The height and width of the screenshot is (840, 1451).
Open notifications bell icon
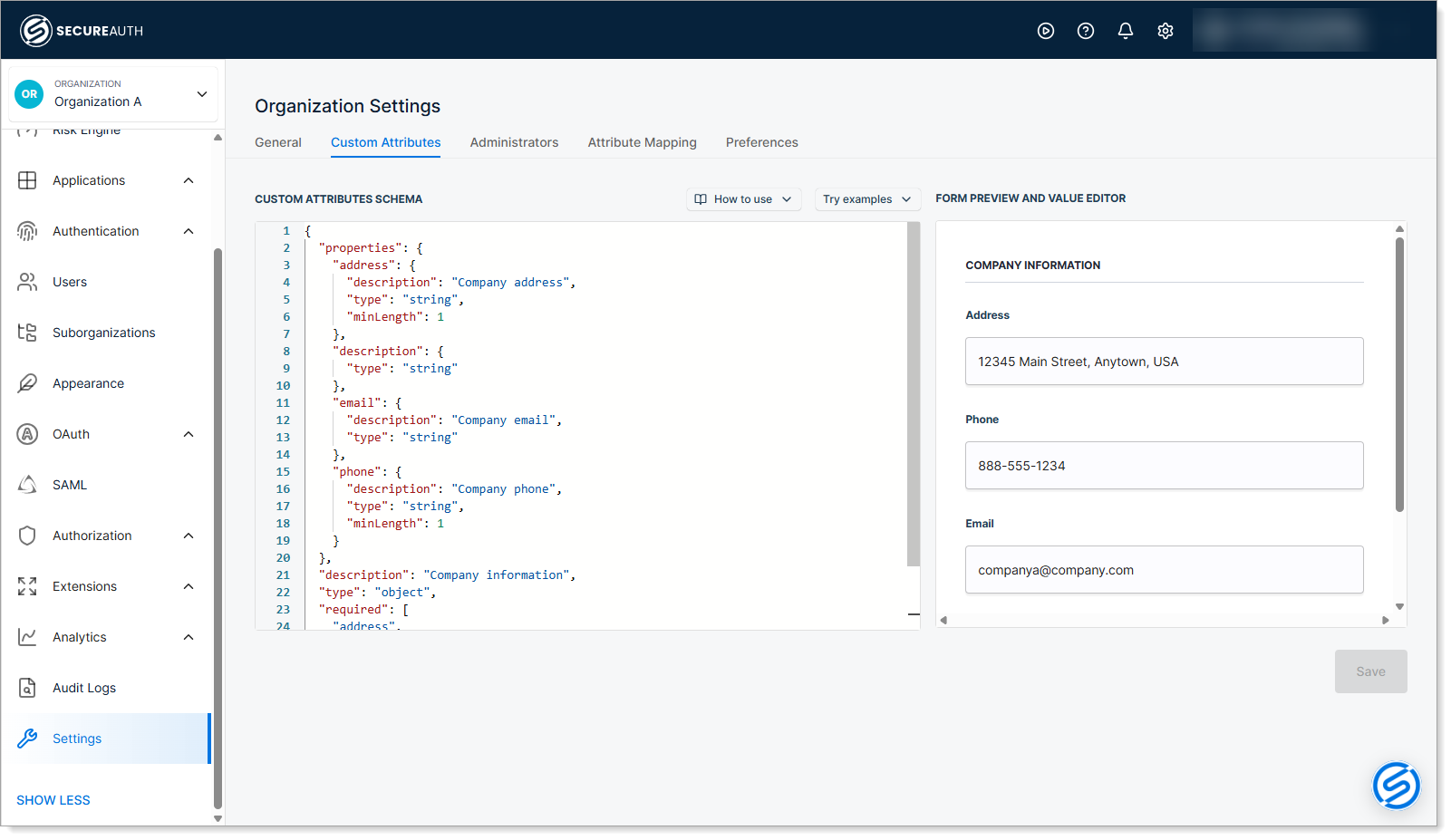1125,31
